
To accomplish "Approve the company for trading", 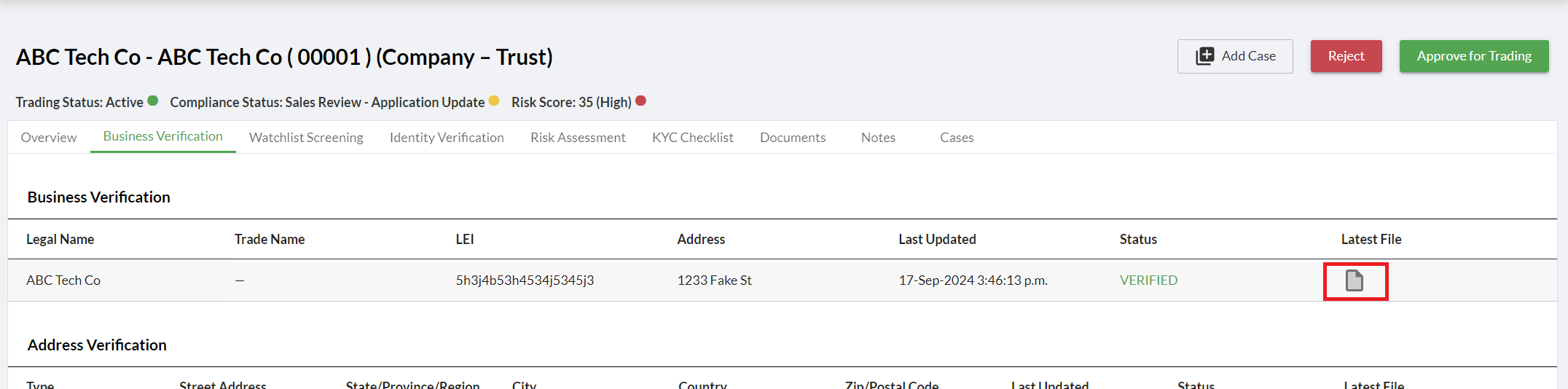I will (x=1473, y=56).
